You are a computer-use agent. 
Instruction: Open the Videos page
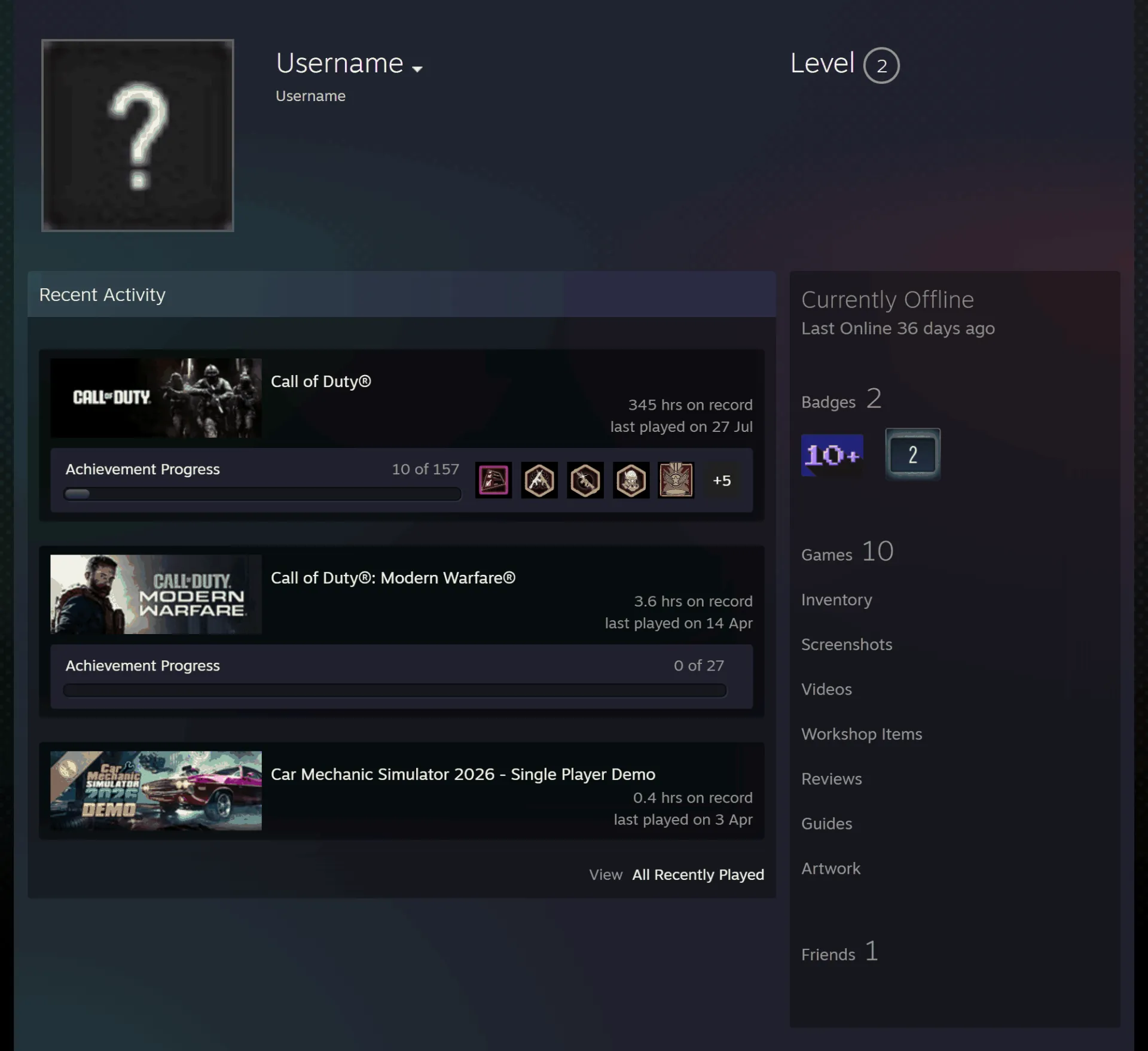pos(826,689)
